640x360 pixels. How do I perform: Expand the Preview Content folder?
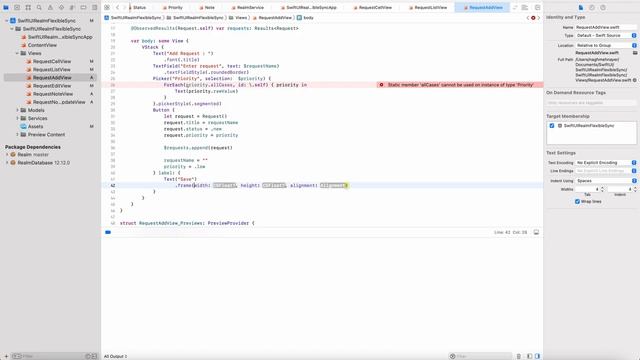(x=17, y=134)
